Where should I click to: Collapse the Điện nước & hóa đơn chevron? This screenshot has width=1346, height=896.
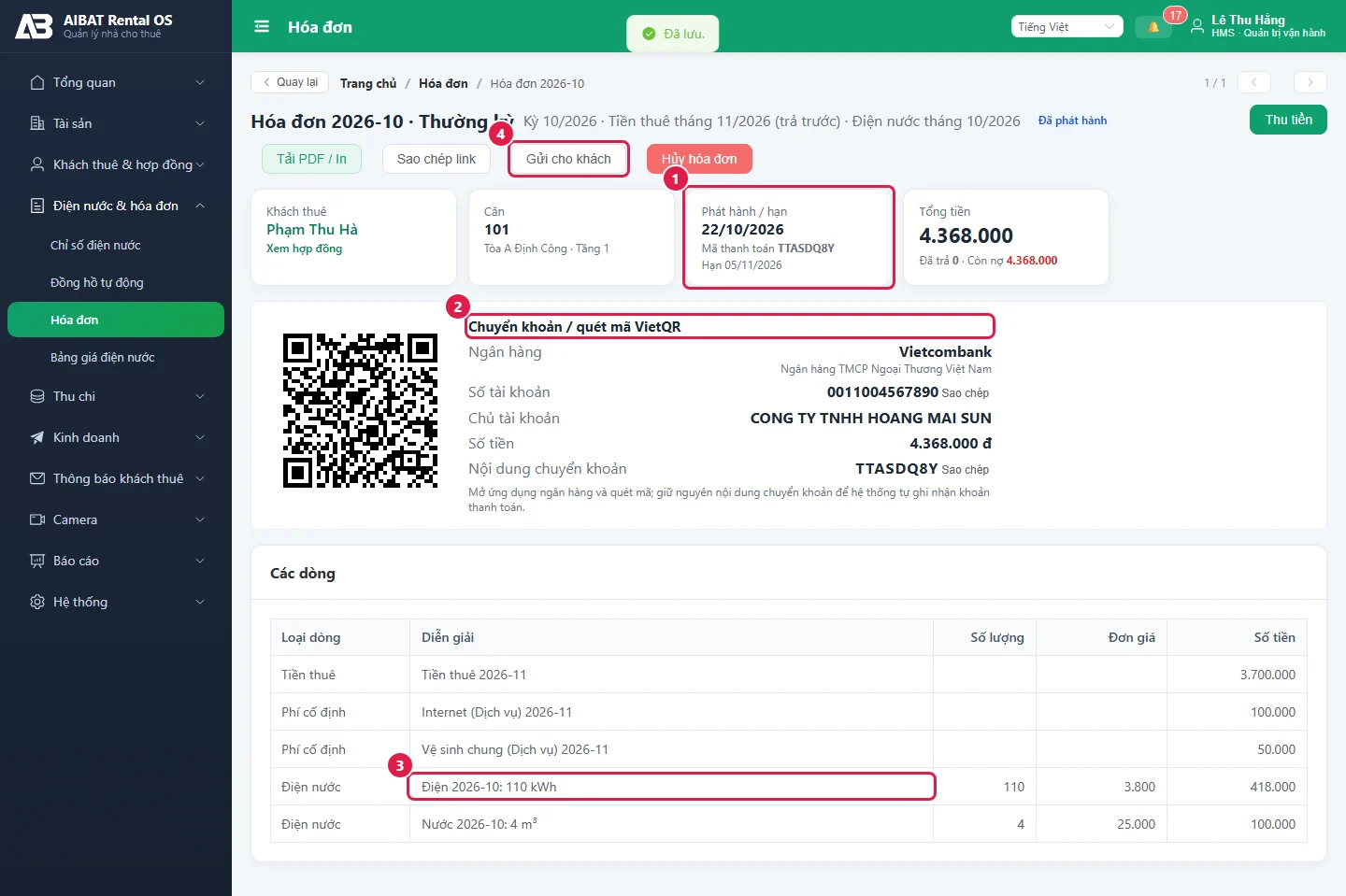point(200,206)
